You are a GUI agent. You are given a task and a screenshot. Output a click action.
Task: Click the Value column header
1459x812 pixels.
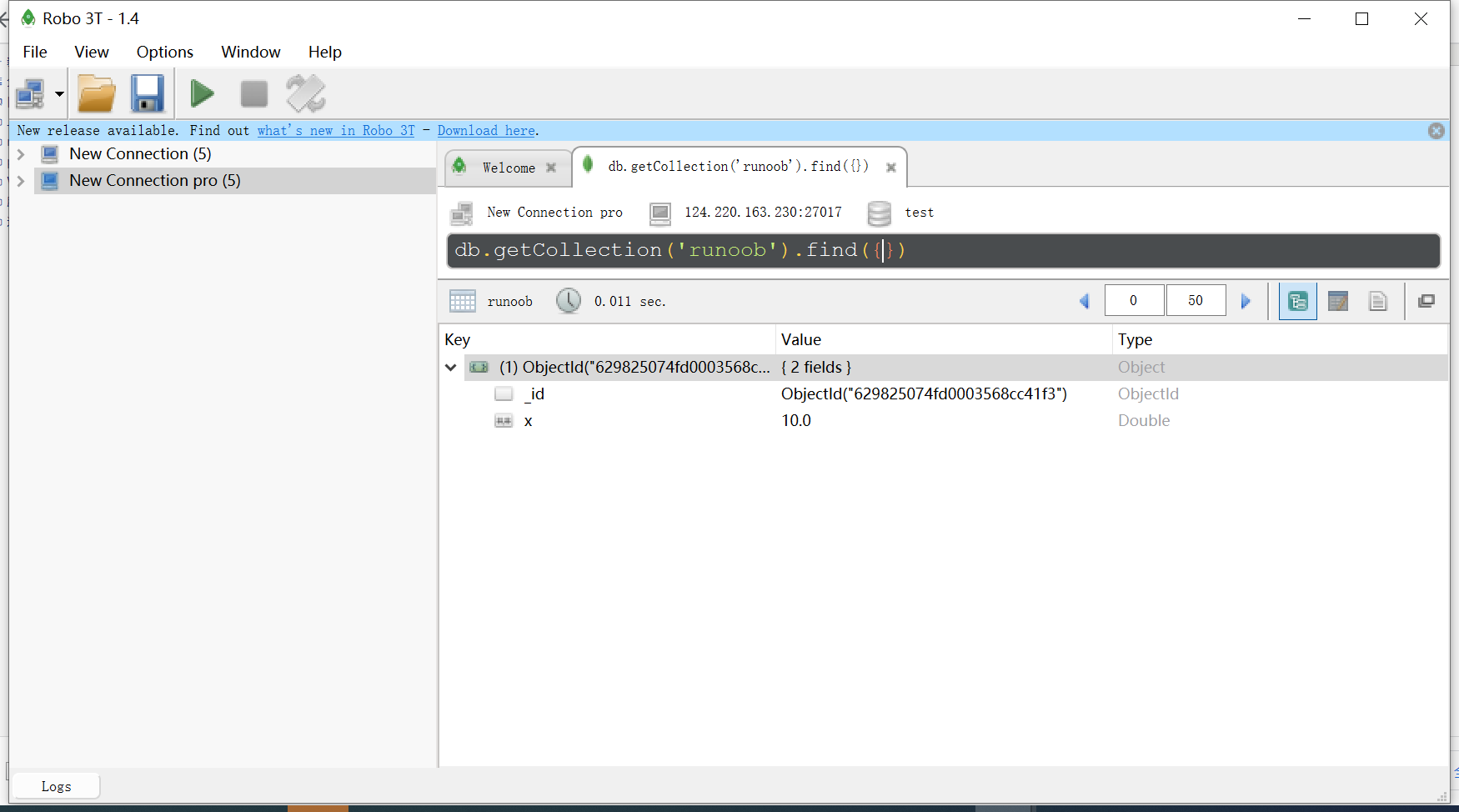pyautogui.click(x=944, y=340)
